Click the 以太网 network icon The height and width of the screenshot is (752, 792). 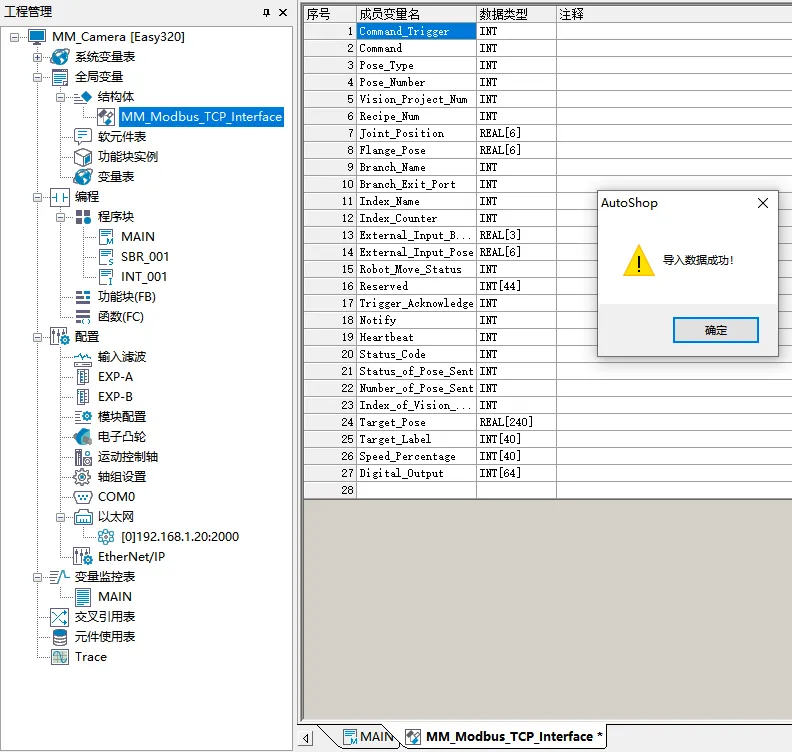click(x=83, y=517)
